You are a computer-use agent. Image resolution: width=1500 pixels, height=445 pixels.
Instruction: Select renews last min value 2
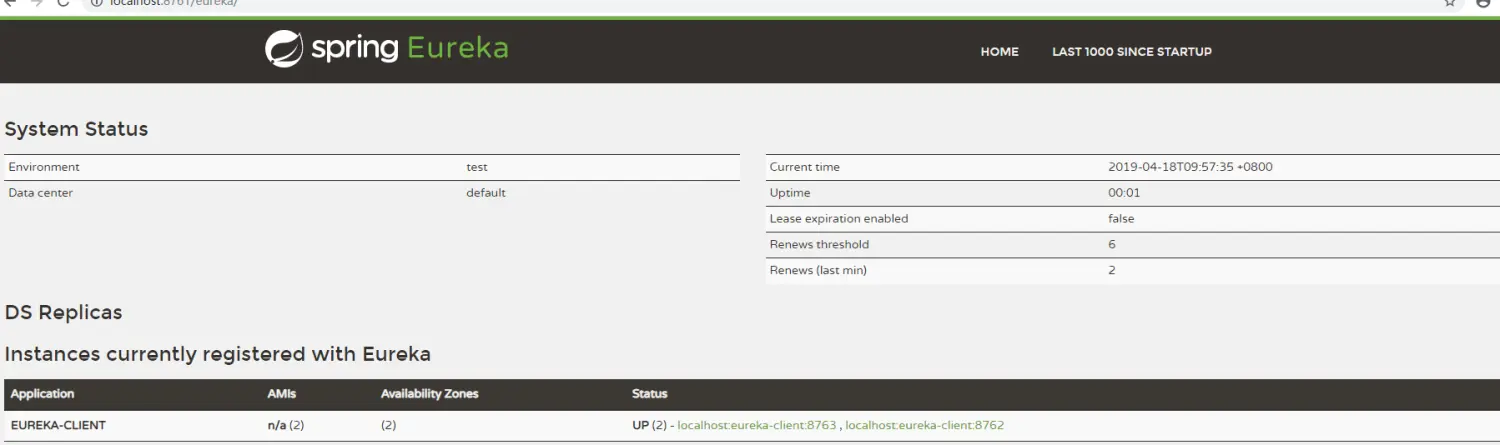point(1112,270)
